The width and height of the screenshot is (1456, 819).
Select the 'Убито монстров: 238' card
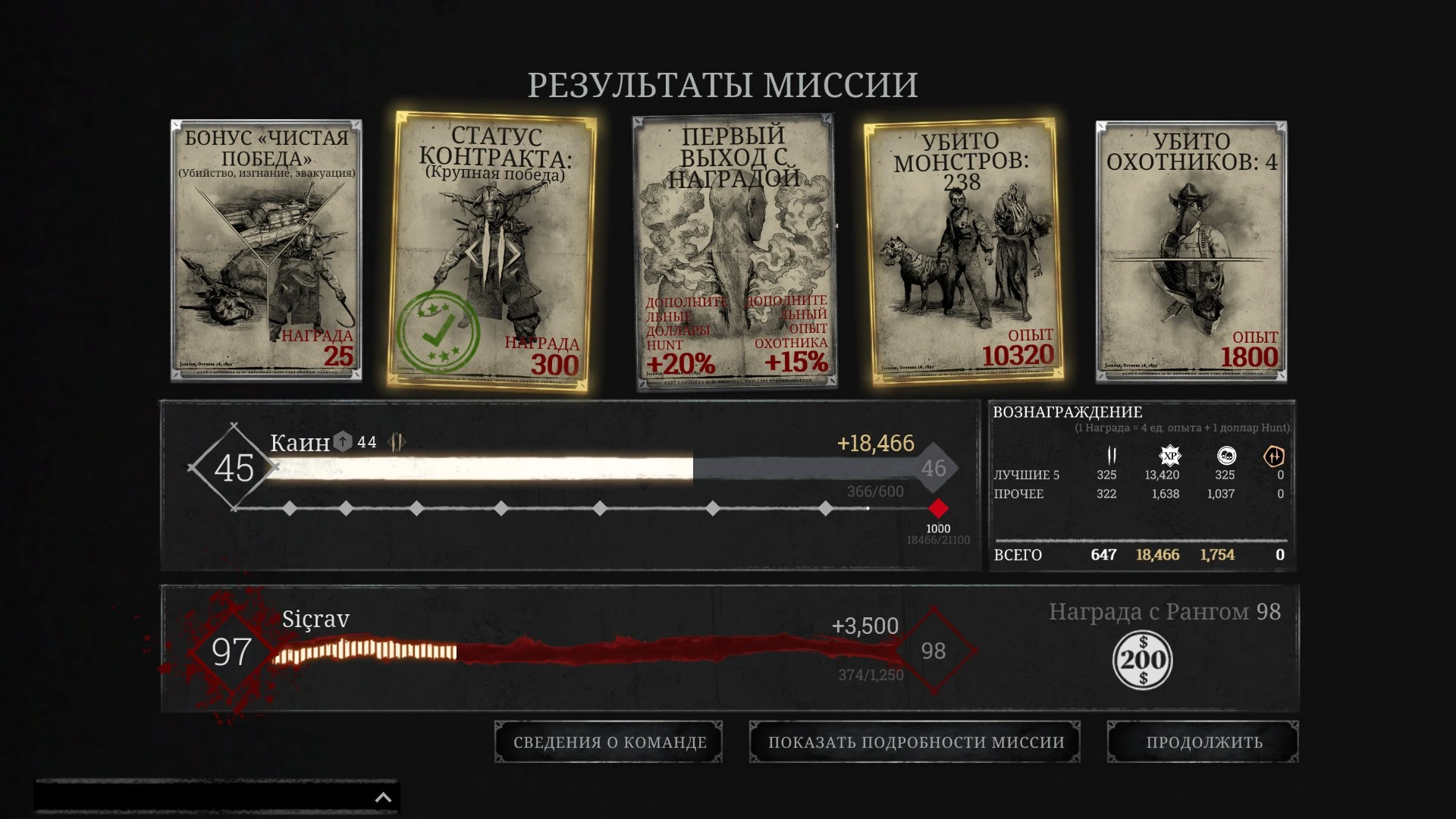963,252
